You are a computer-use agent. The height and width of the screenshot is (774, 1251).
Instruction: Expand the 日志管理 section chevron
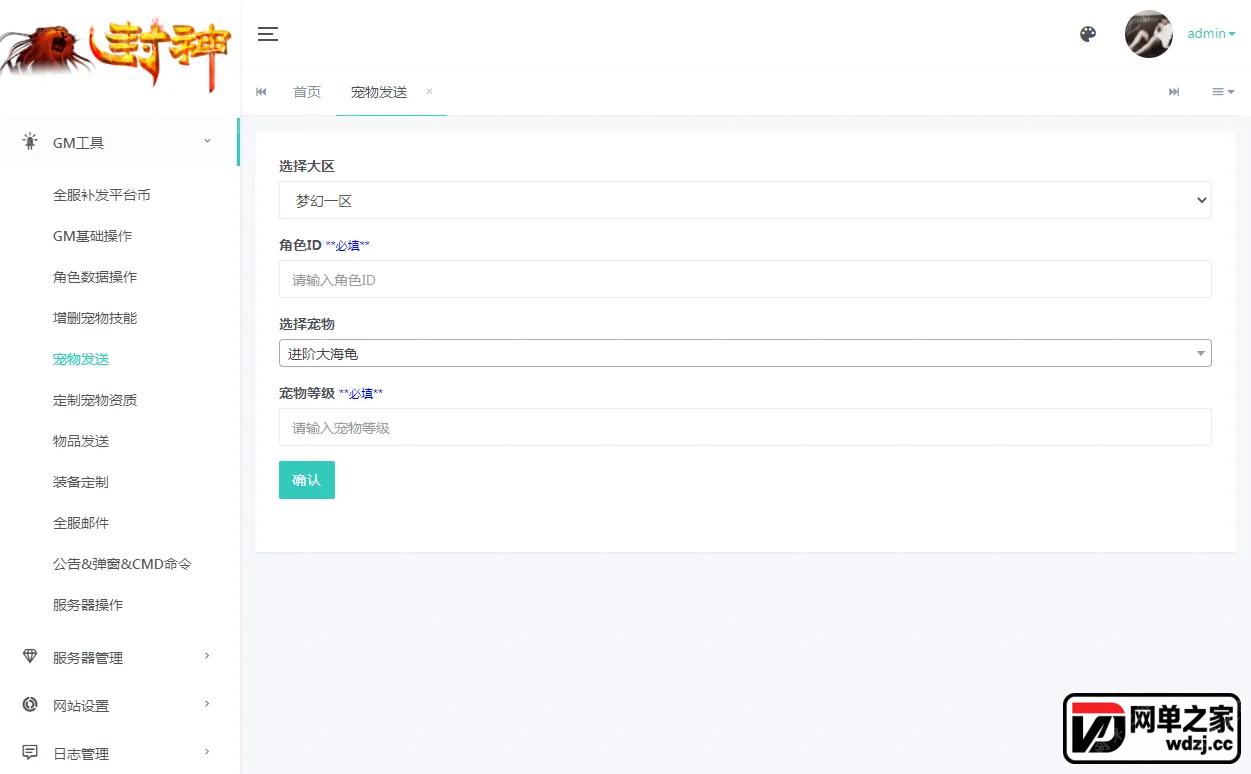pos(207,752)
